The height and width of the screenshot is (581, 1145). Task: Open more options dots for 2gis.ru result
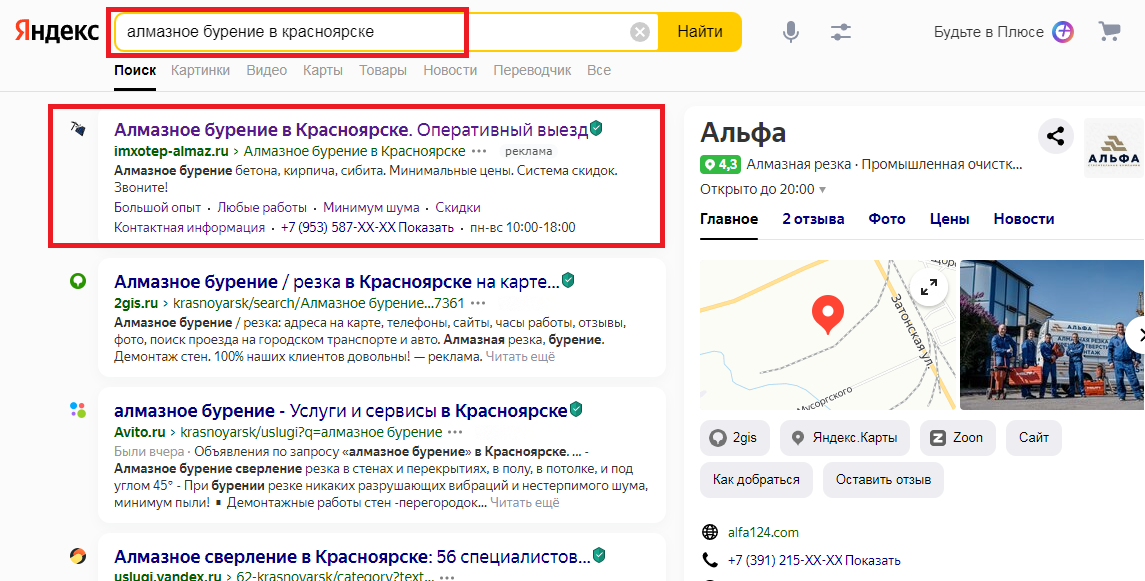pos(478,303)
